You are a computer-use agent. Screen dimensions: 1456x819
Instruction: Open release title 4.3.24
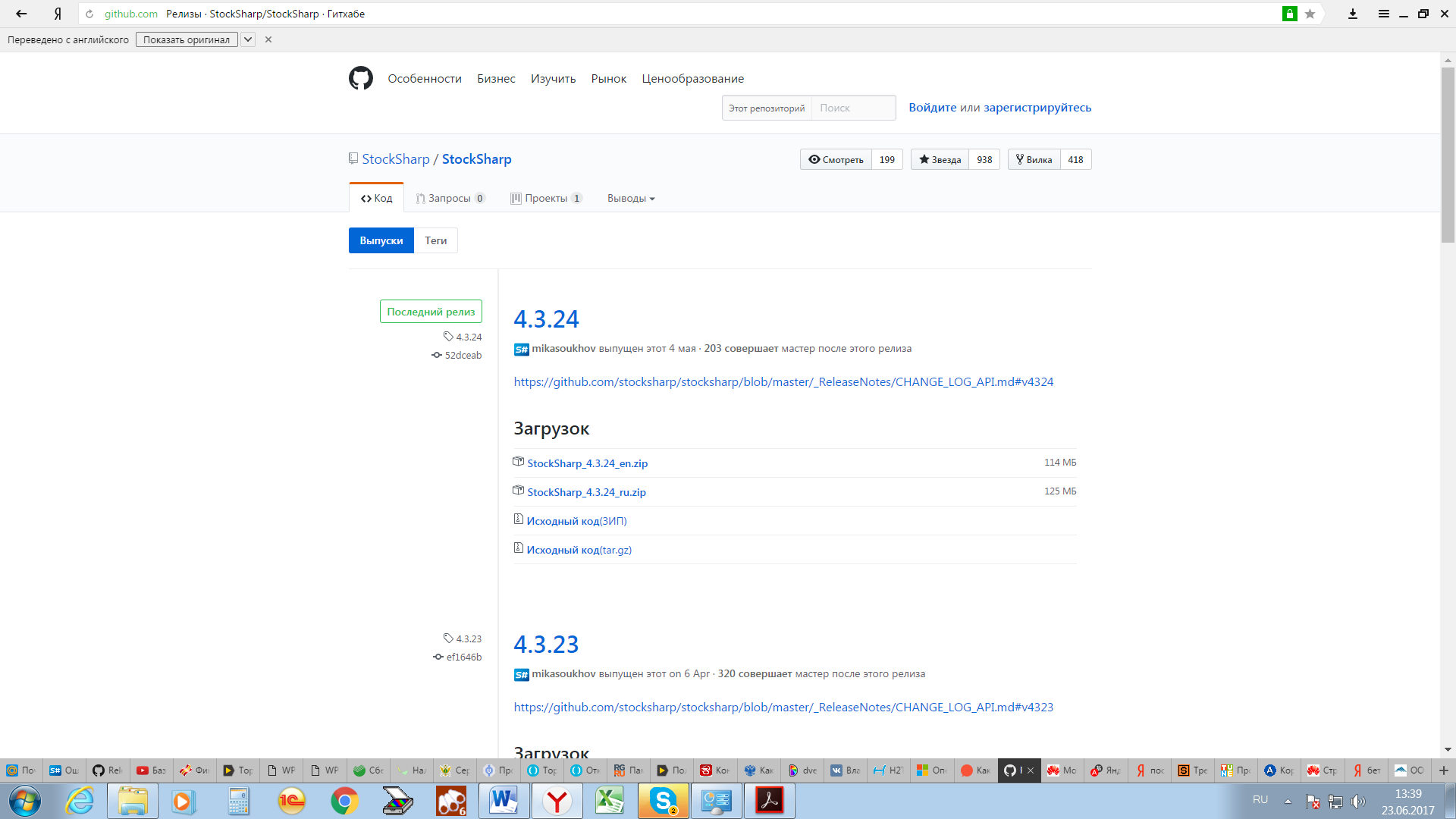(x=547, y=318)
